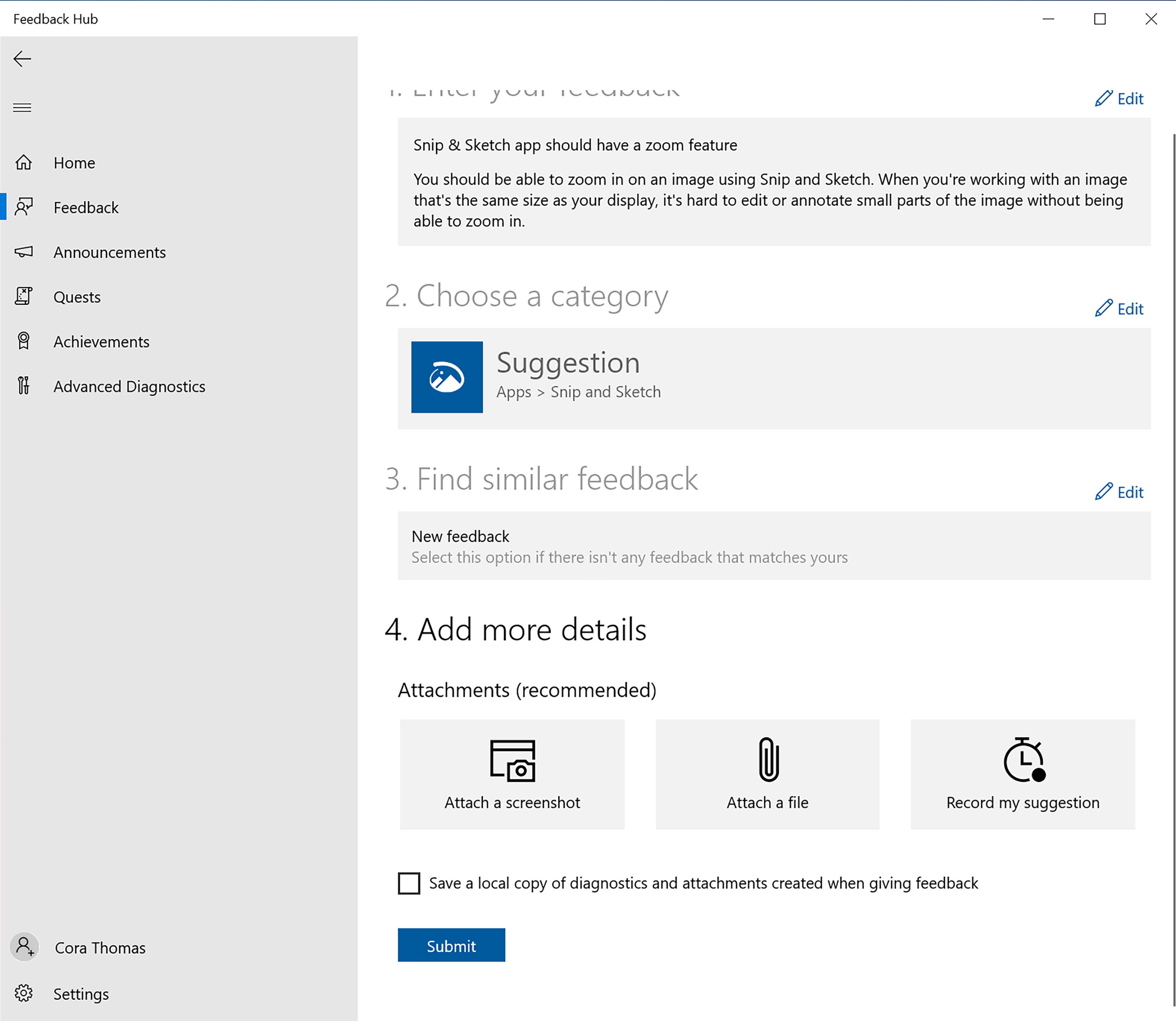This screenshot has height=1021, width=1176.
Task: Open the Settings menu item
Action: click(80, 993)
